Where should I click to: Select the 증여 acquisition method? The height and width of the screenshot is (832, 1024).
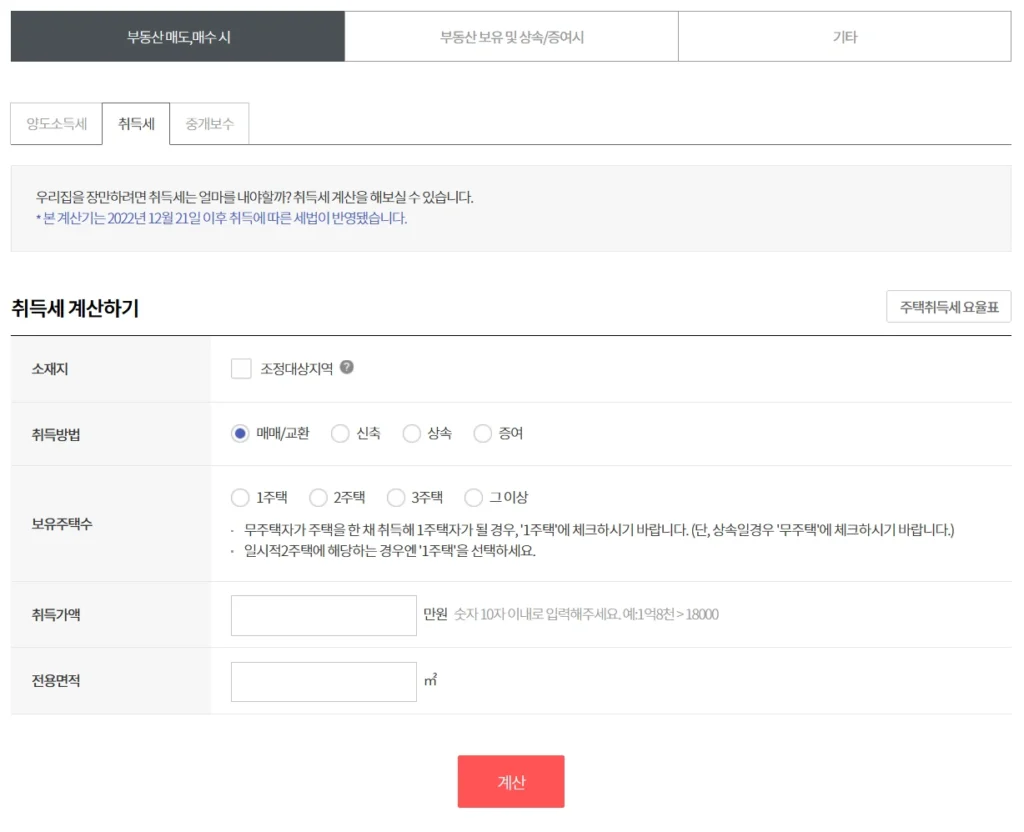tap(483, 433)
